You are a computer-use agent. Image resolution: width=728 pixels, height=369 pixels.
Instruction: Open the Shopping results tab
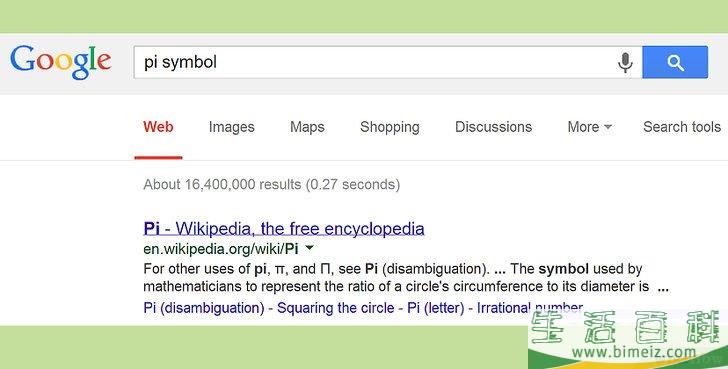390,127
